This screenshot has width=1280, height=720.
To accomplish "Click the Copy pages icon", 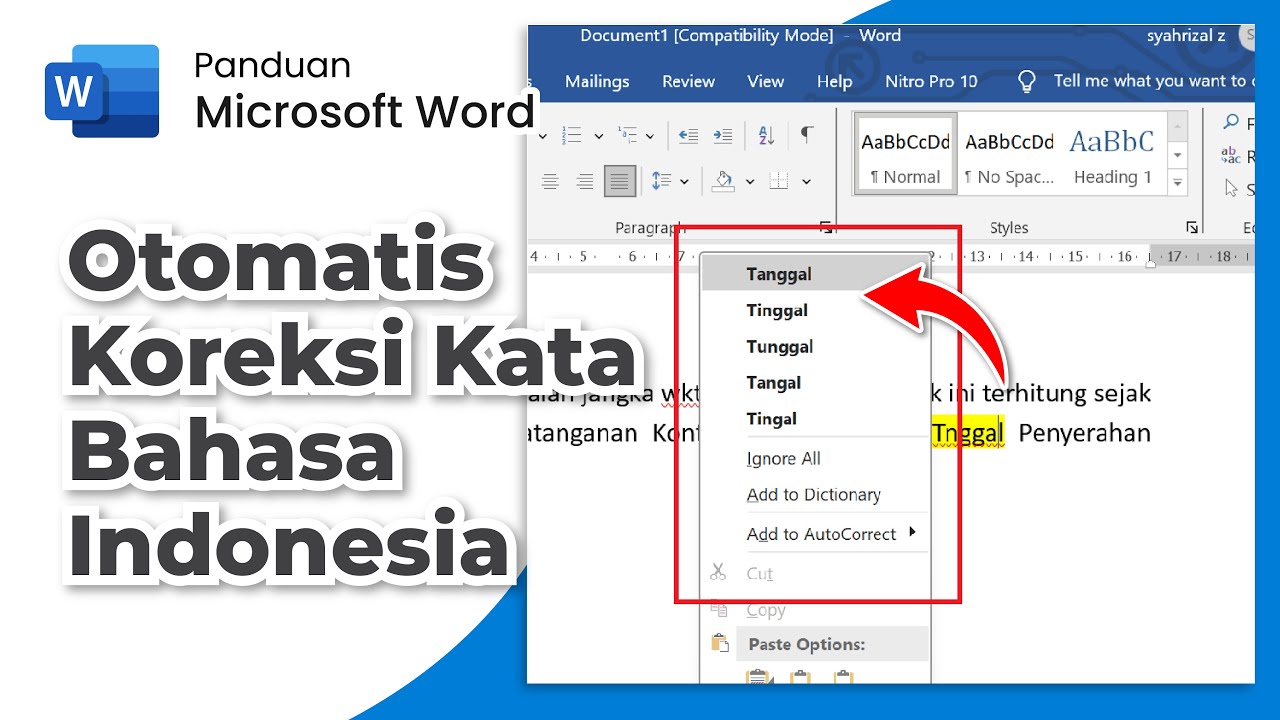I will (718, 609).
